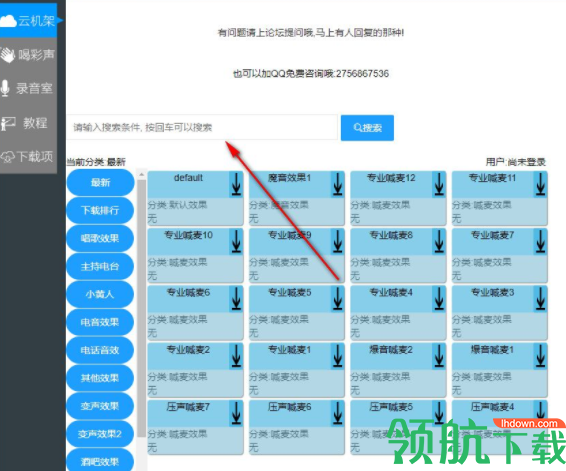Select the 唱歌效果 category
The image size is (566, 471).
click(100, 238)
